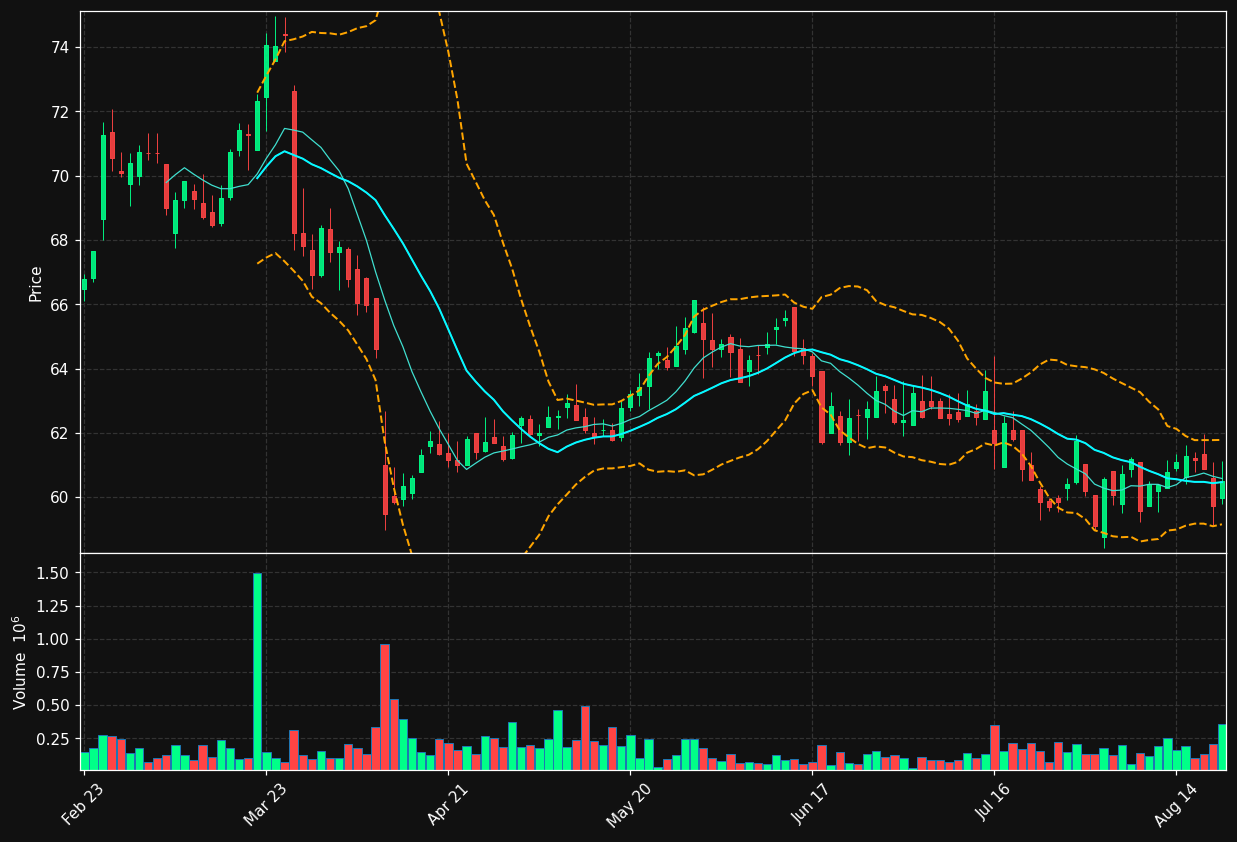The image size is (1237, 842).
Task: Click the 'Jun 17' date label
Action: (812, 803)
